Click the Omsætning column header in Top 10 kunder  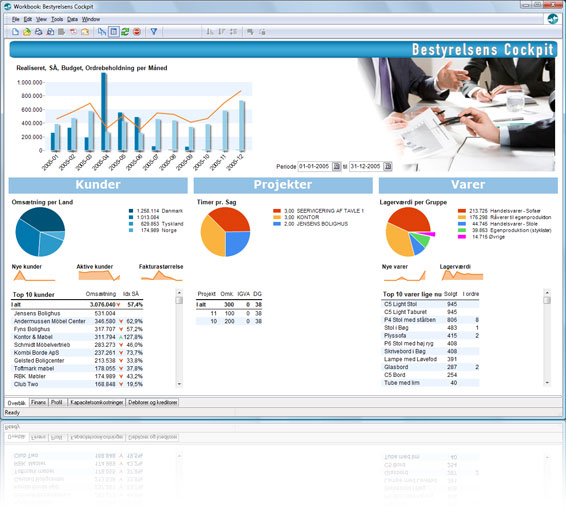tap(101, 294)
